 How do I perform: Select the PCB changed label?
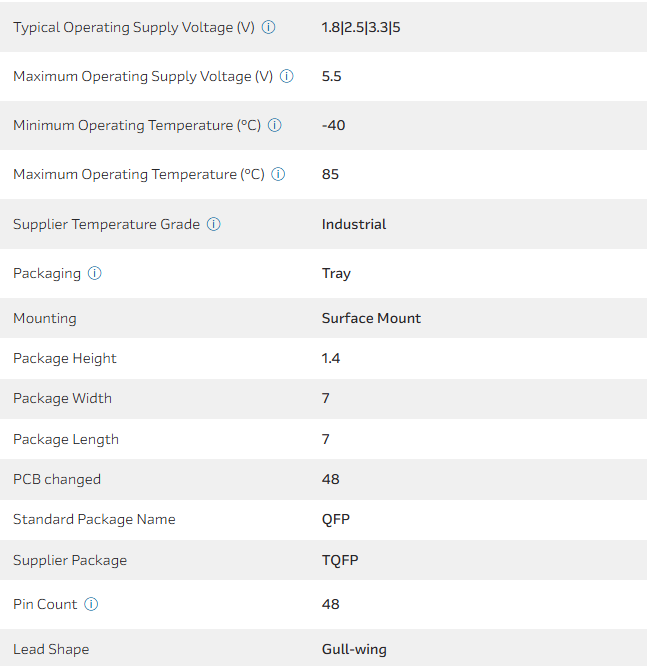(57, 479)
